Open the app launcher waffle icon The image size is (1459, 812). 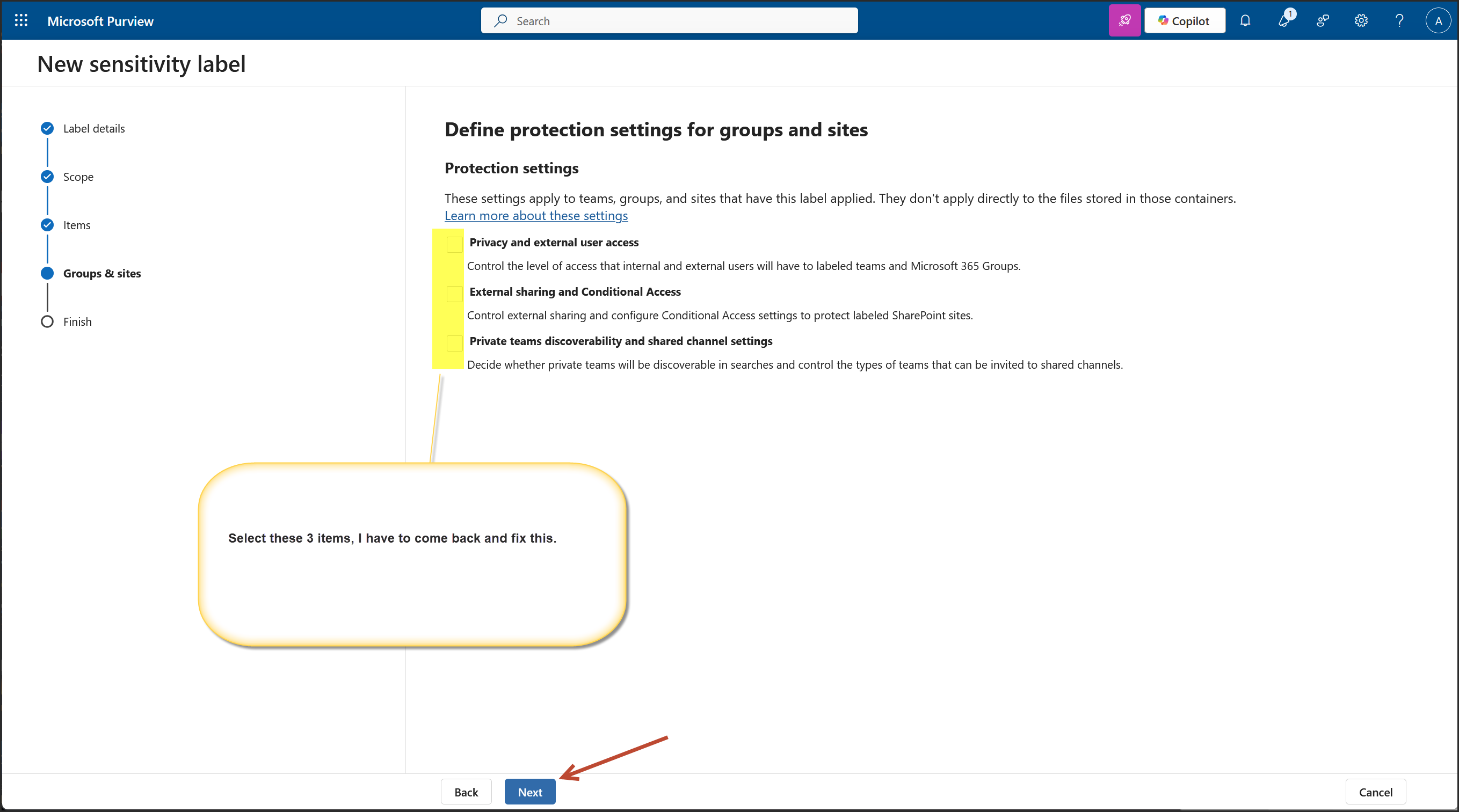[21, 21]
